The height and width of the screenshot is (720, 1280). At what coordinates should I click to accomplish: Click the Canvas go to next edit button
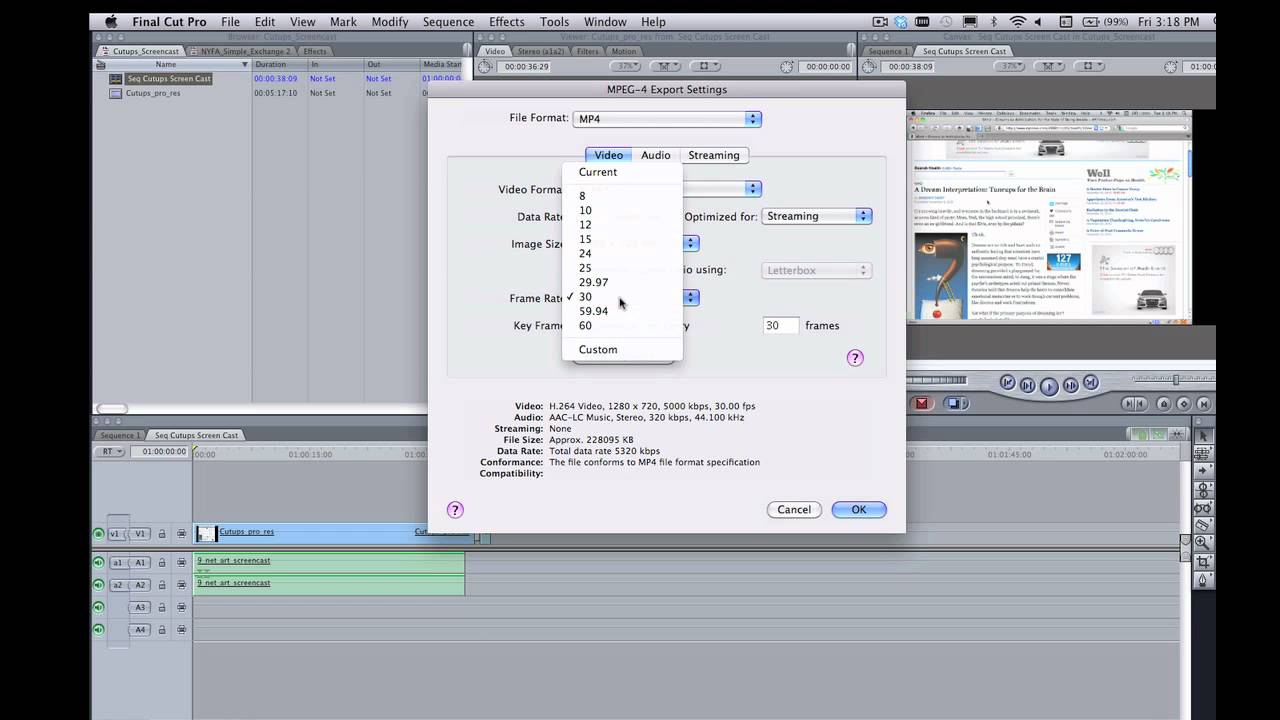pyautogui.click(x=1091, y=383)
